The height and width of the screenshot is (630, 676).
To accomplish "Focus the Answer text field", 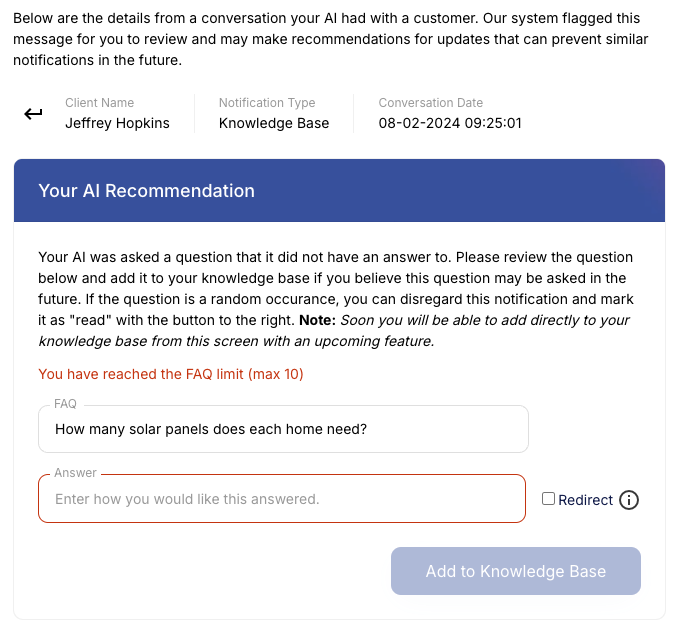I will tap(281, 498).
